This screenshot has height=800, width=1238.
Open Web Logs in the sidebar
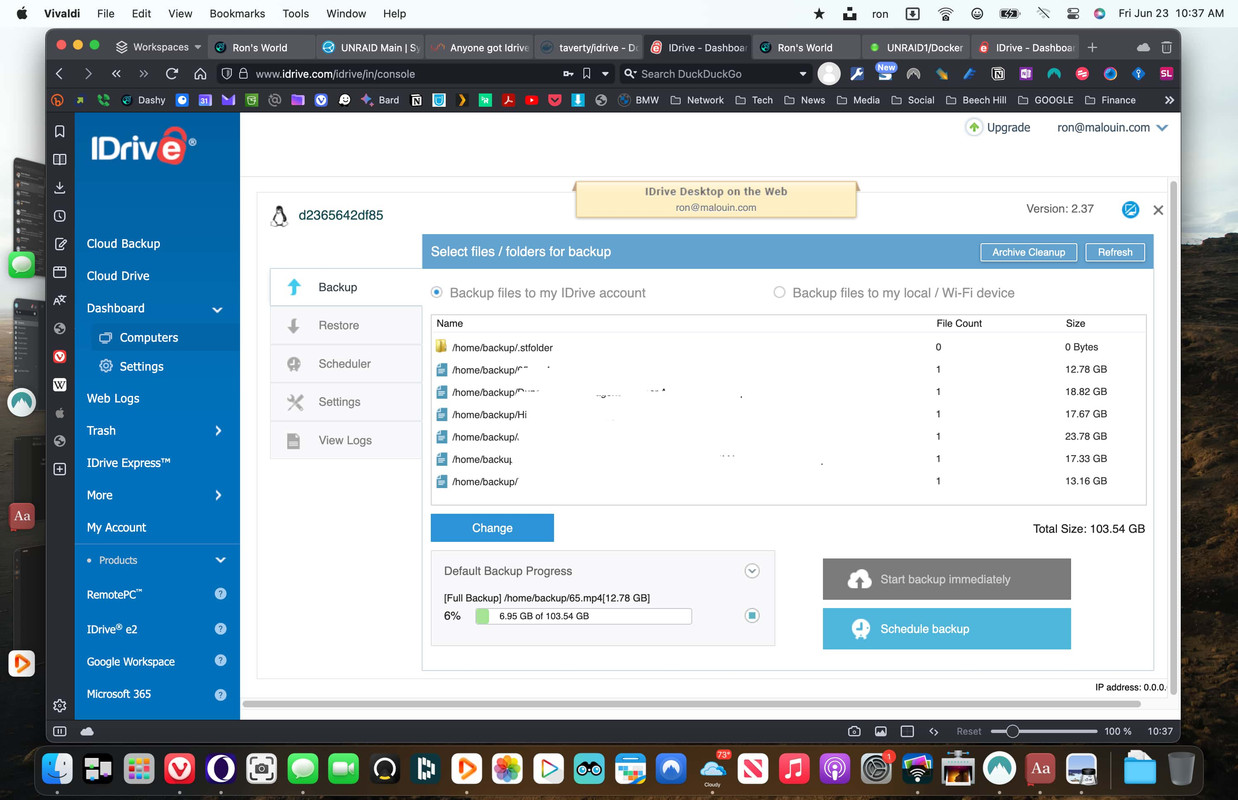click(x=113, y=398)
